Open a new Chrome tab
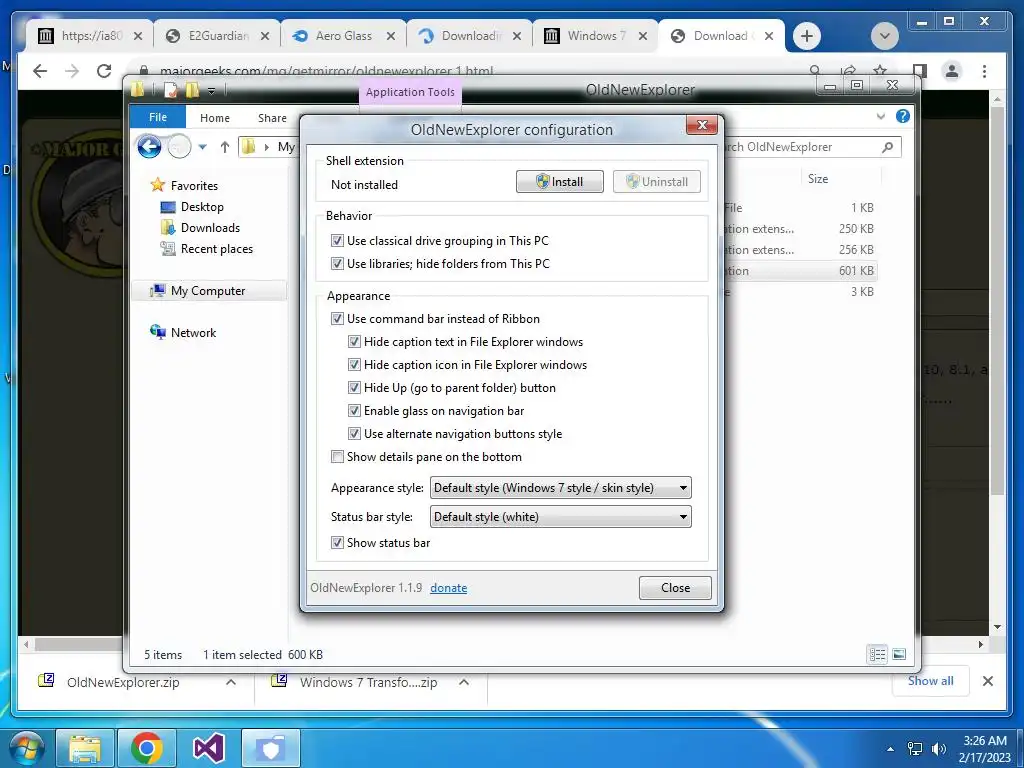Screen dimensions: 1024x768 click(807, 36)
